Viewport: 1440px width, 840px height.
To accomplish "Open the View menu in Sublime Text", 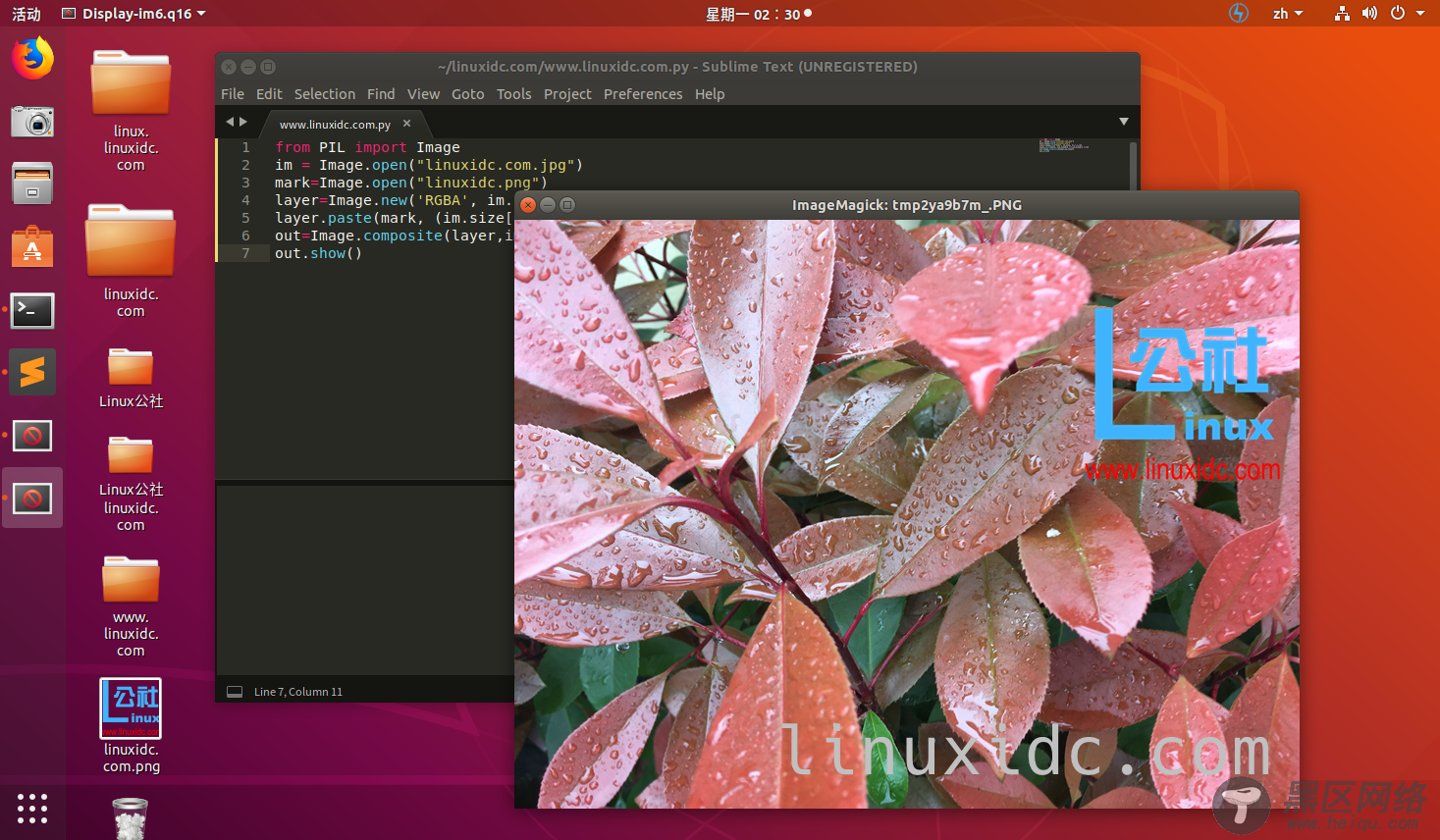I will coord(424,94).
